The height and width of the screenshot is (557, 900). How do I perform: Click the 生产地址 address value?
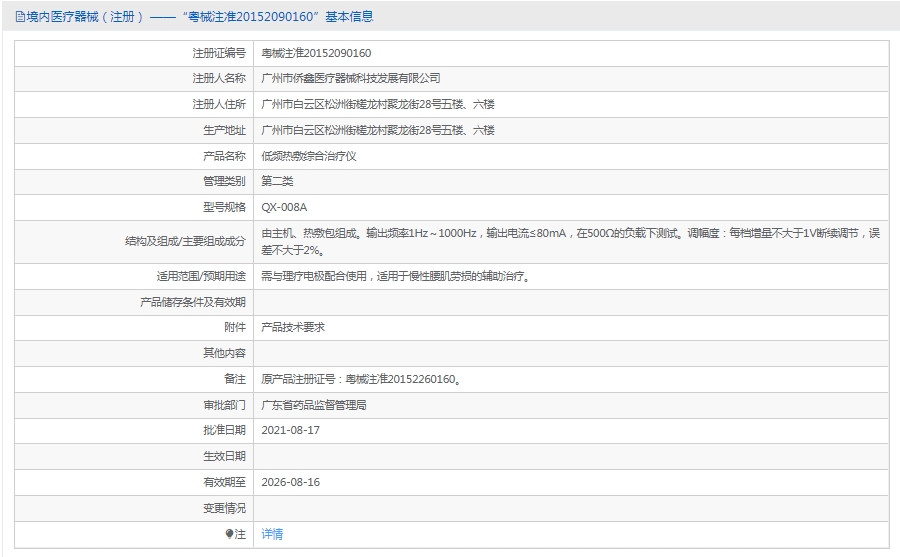pyautogui.click(x=378, y=130)
